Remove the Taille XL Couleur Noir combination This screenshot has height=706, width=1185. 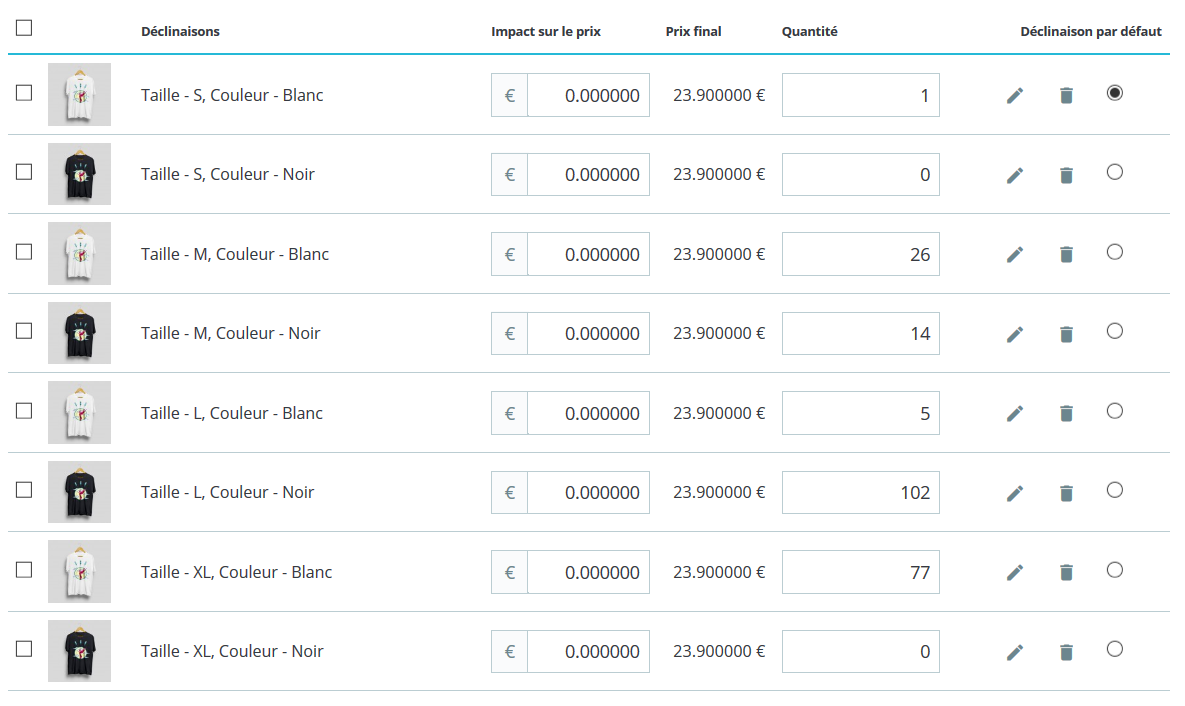(x=1066, y=652)
